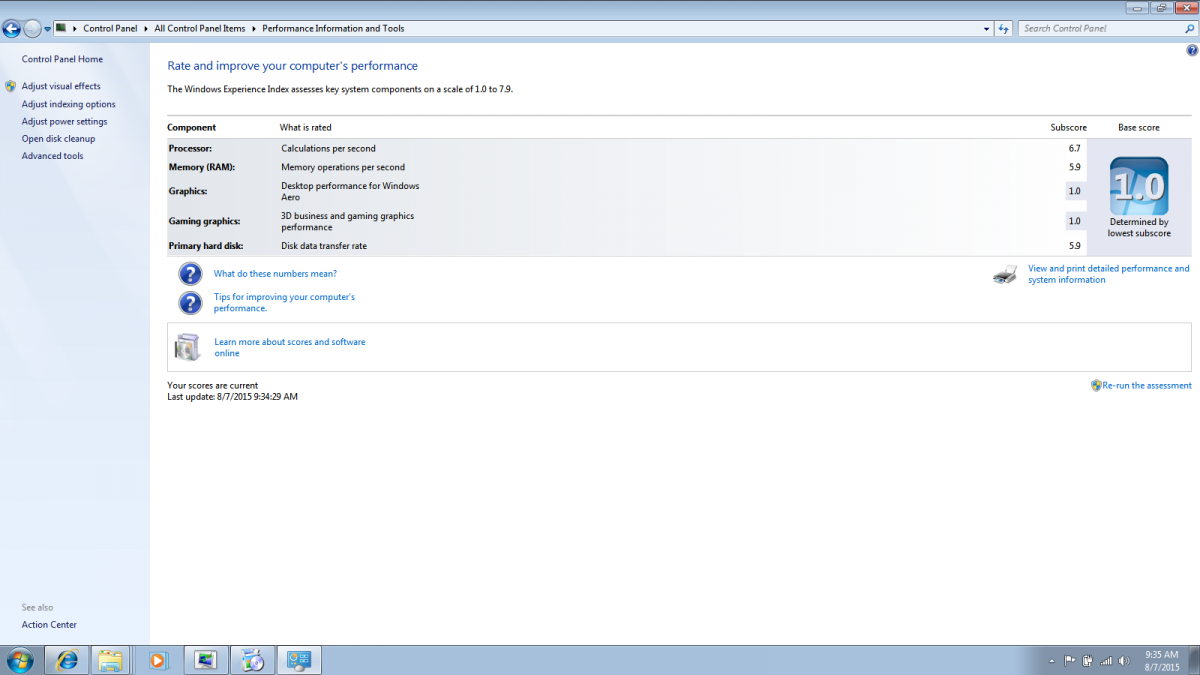Click the 'Last update: 8/7/2015 9:34:29 AM' text
1200x675 pixels.
232,397
